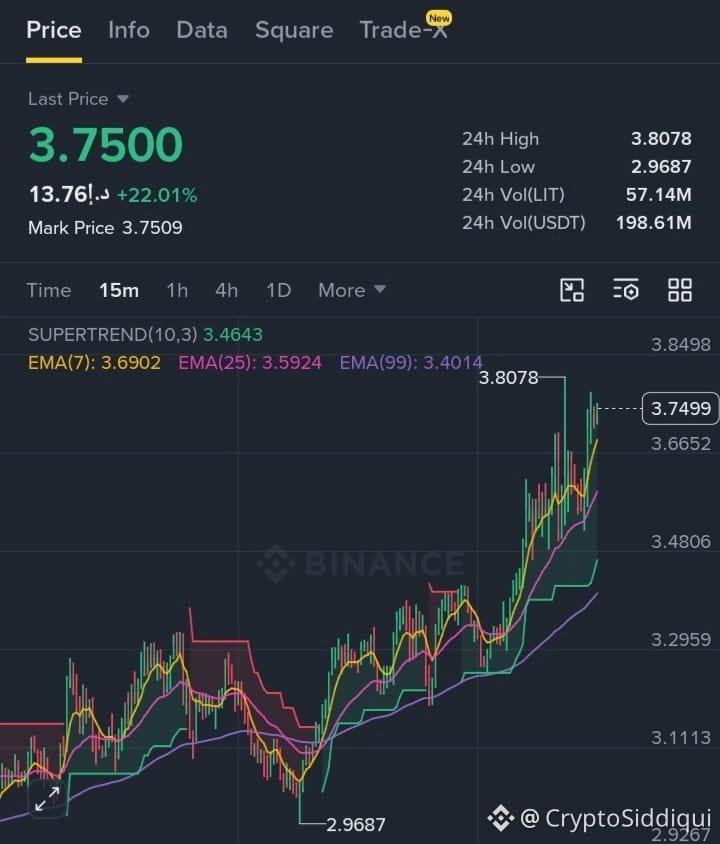Image resolution: width=720 pixels, height=844 pixels.
Task: Click the EMA(99): 3.4014 label
Action: 411,363
